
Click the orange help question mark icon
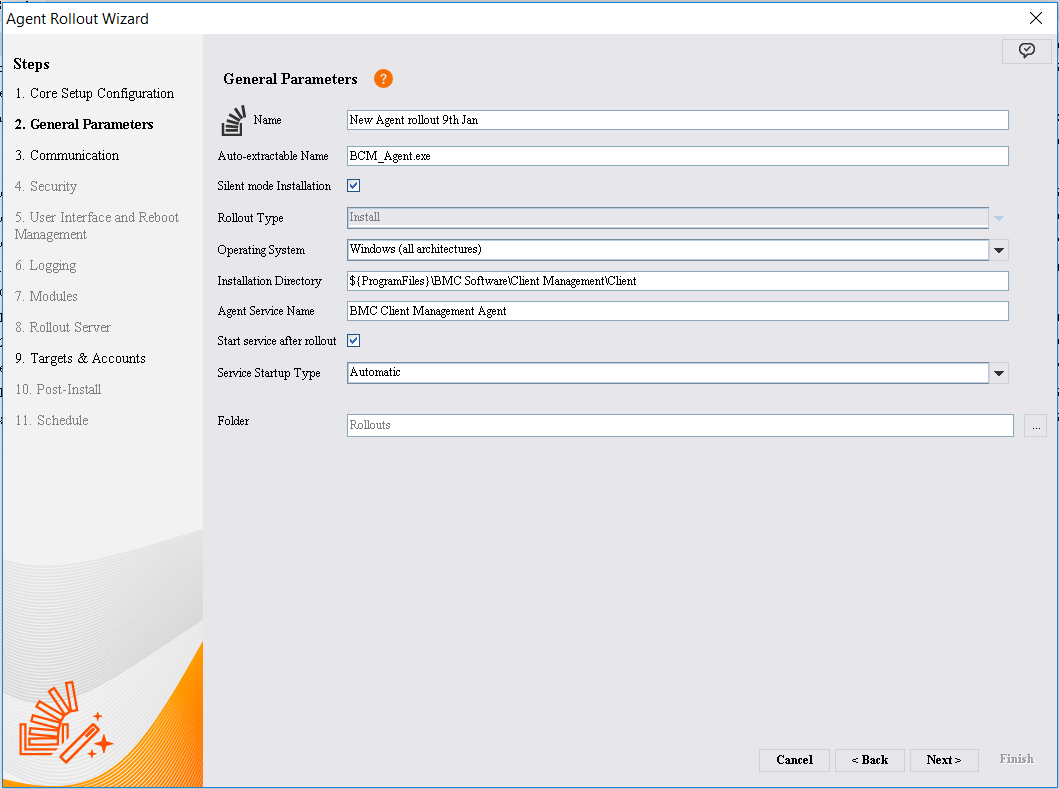coord(383,79)
